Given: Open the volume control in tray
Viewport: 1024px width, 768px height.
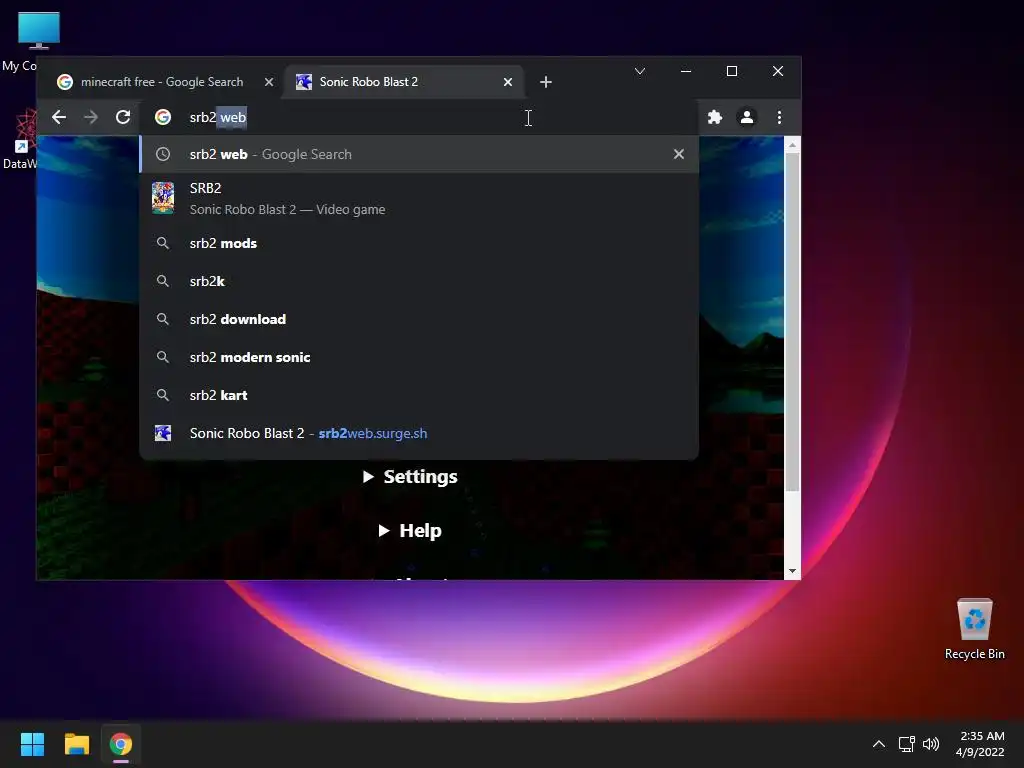Looking at the screenshot, I should 931,744.
